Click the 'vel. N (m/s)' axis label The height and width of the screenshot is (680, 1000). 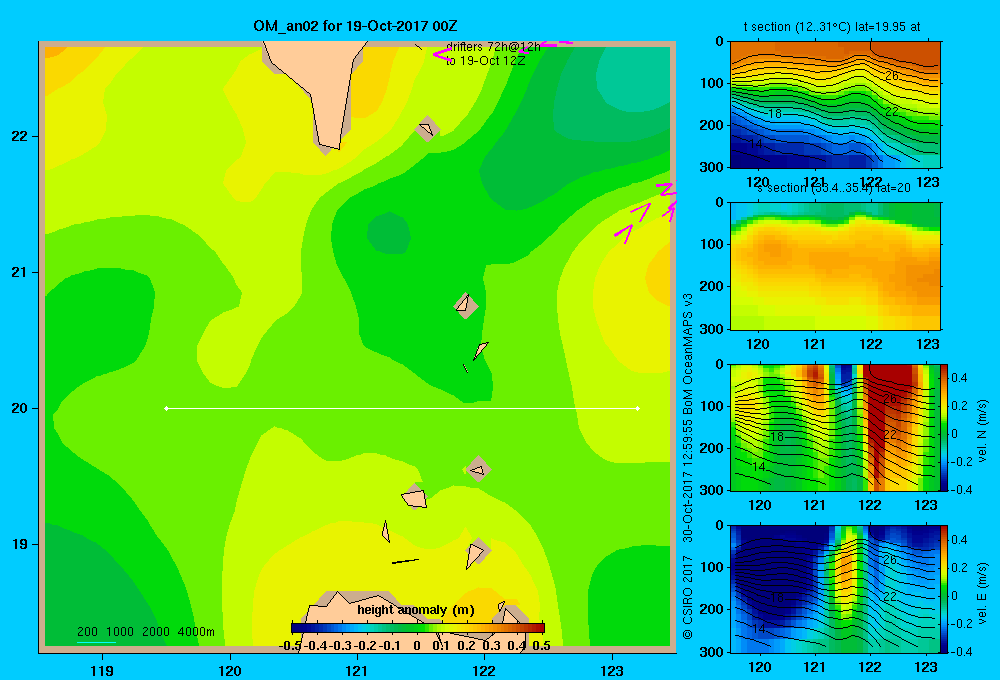983,431
